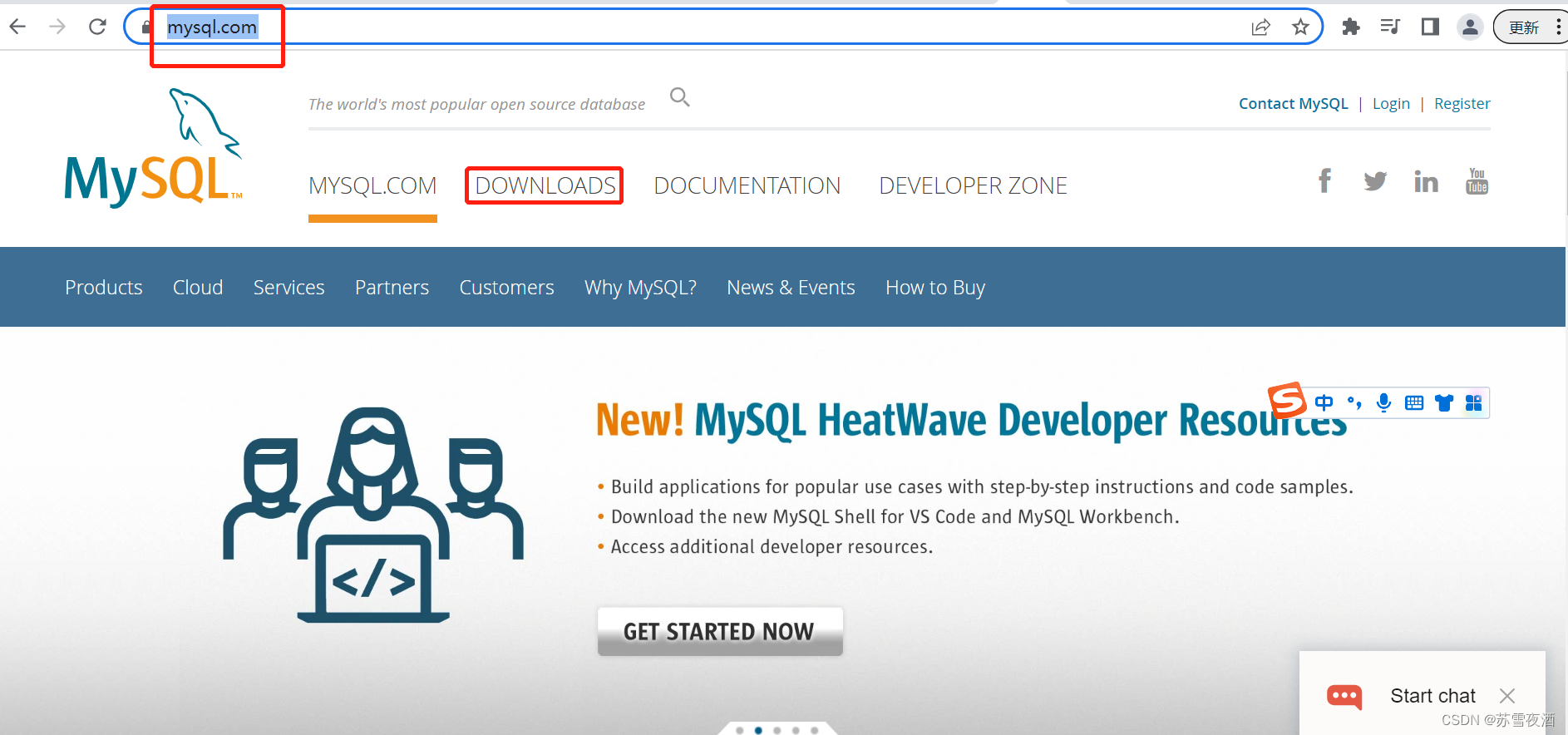Click the search magnifier icon

pyautogui.click(x=680, y=97)
